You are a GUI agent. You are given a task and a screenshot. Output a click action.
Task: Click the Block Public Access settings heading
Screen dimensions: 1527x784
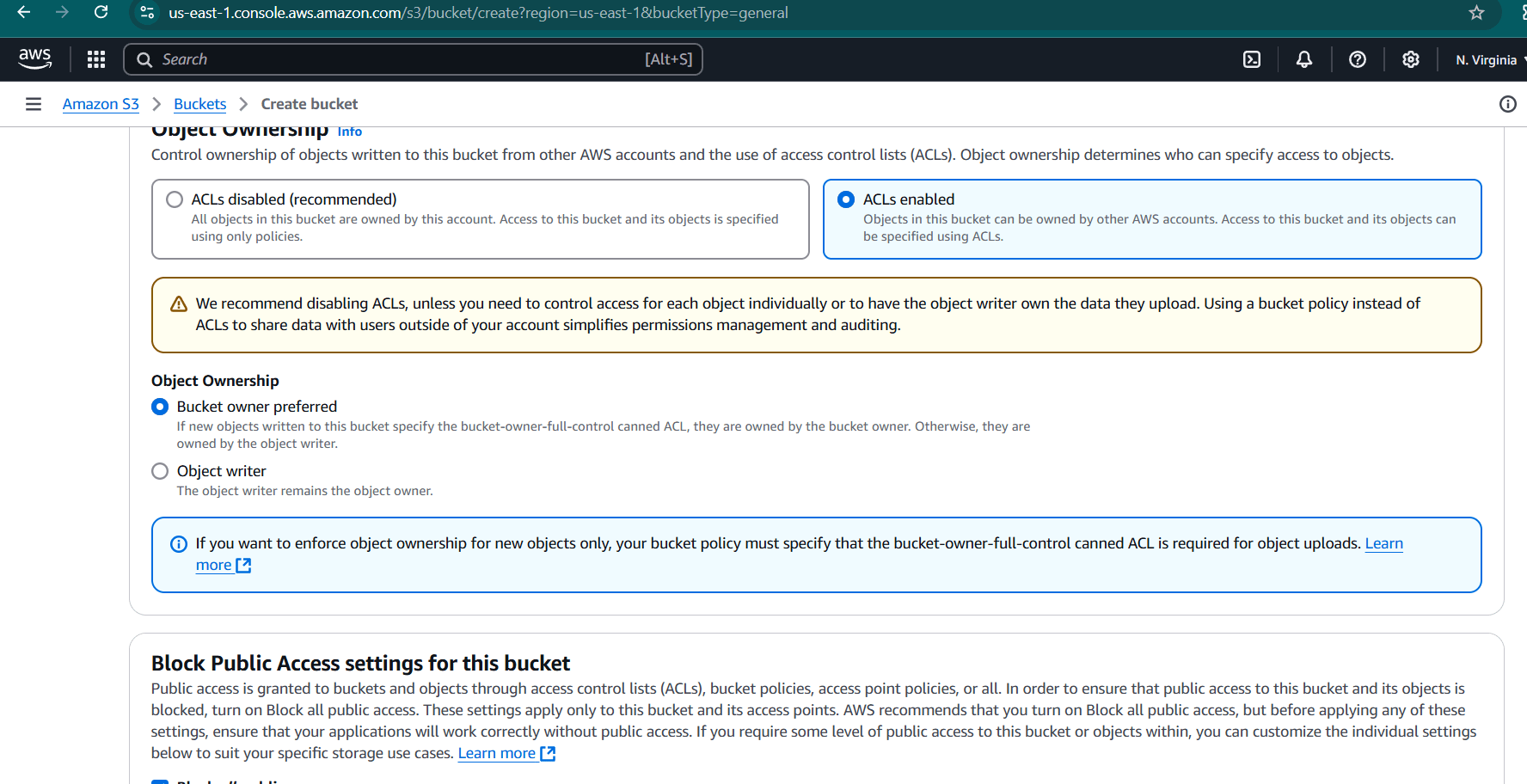click(x=360, y=664)
